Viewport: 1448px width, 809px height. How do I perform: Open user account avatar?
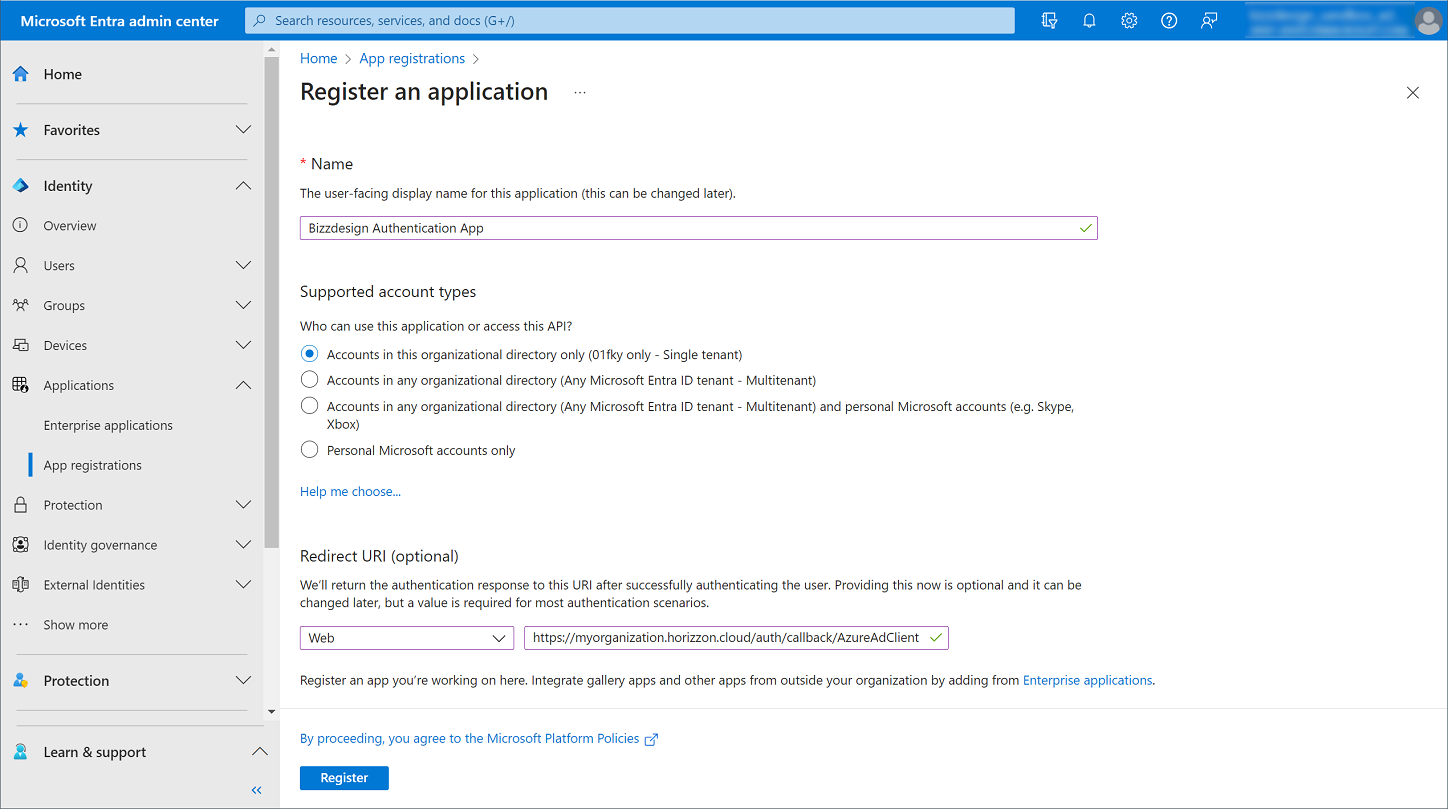(1428, 20)
